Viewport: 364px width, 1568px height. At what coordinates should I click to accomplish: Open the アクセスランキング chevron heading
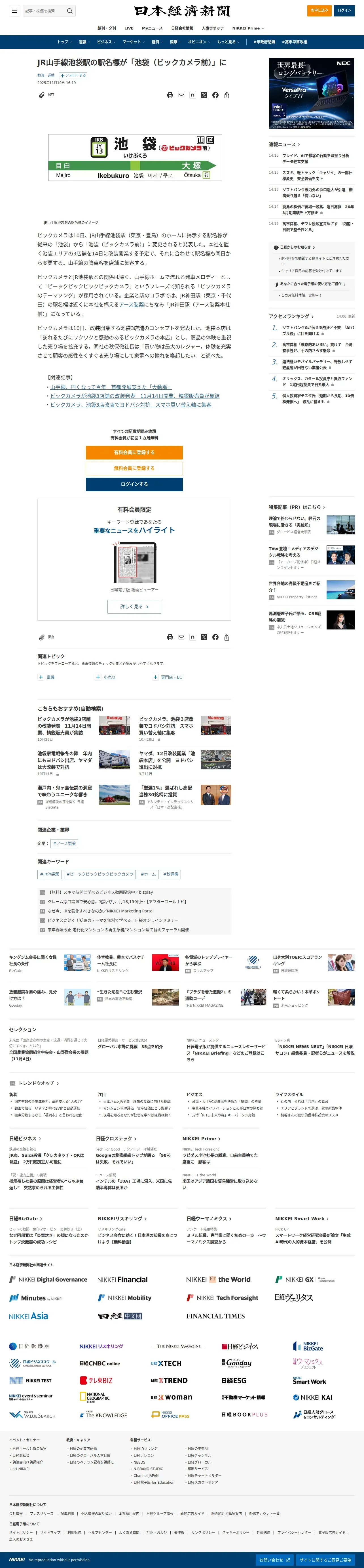coord(292,316)
